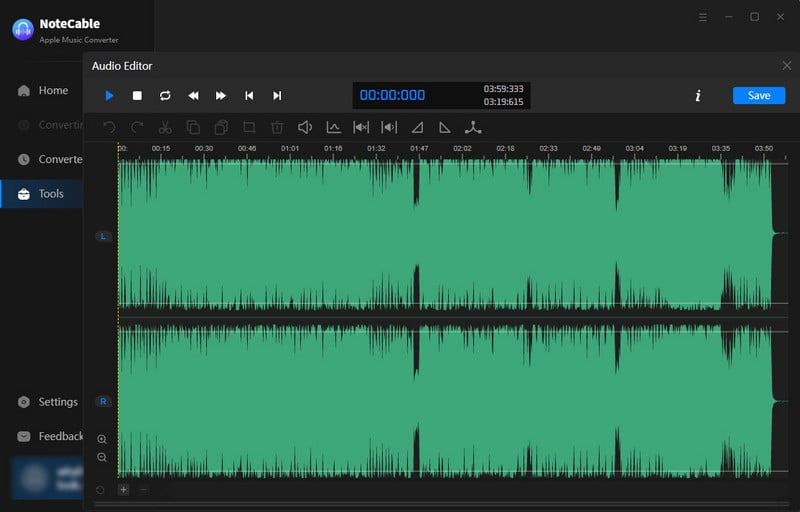Click the 03:19:615 time value

click(503, 102)
